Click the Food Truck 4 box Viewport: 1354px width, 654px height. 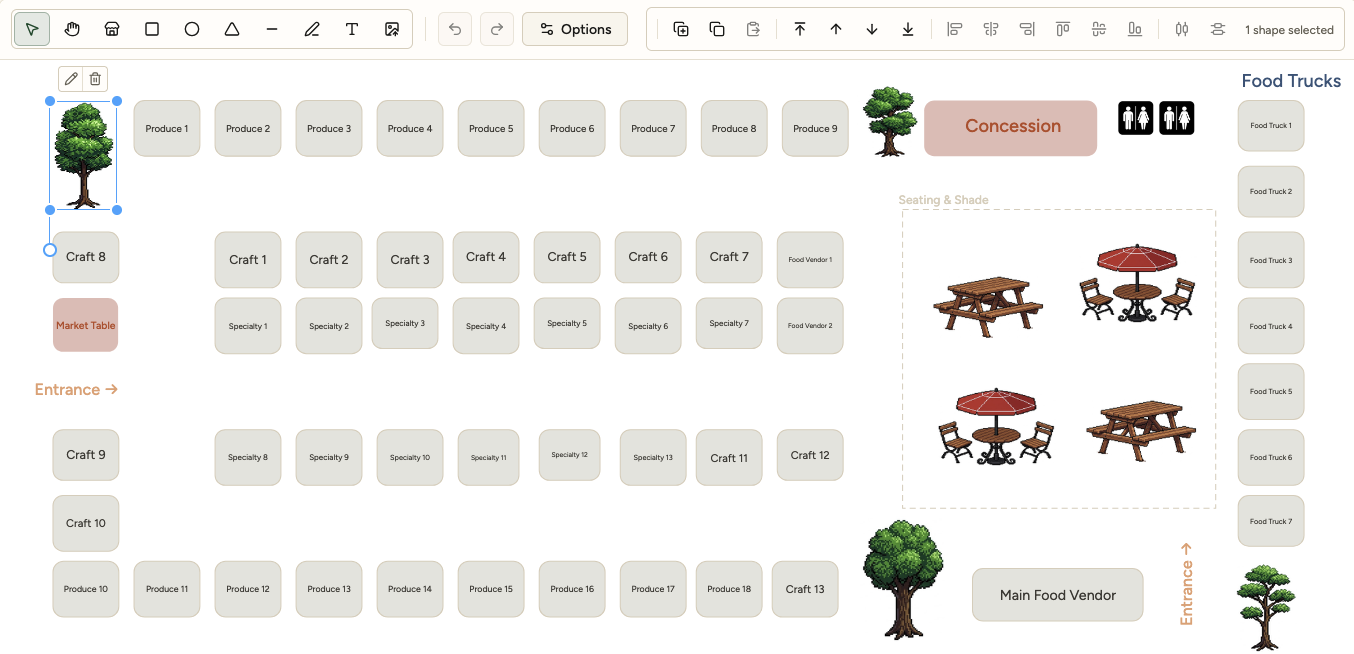[1271, 326]
